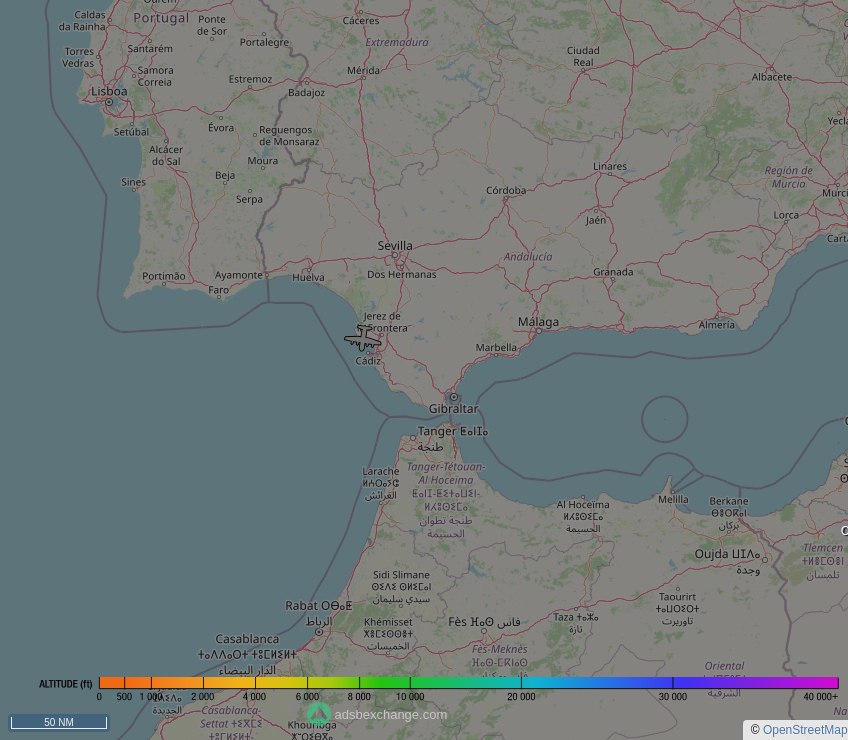This screenshot has height=740, width=848.
Task: Click the Setúbal city label
Action: point(131,131)
